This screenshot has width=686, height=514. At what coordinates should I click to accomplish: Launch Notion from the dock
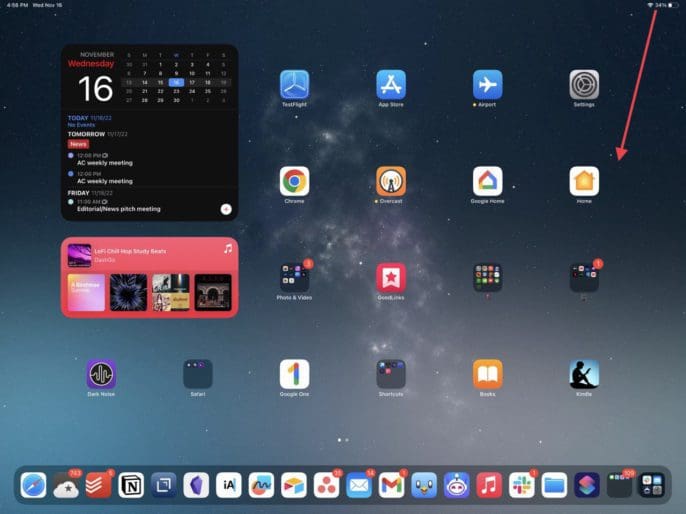131,485
